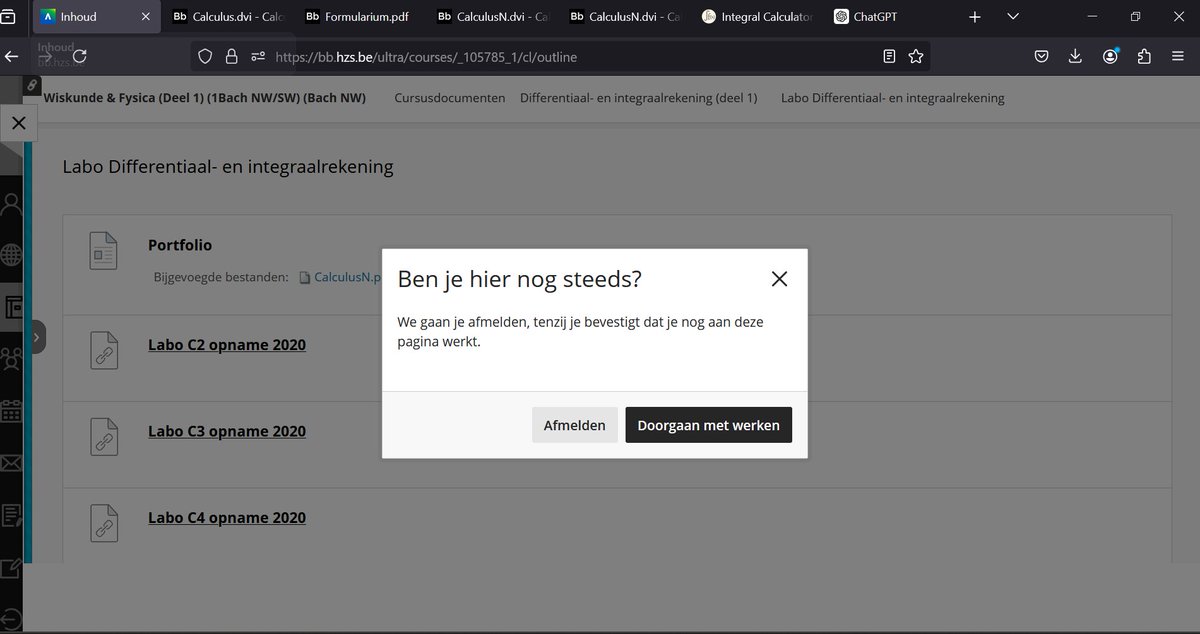Screen dimensions: 1200x634
Task: Open the profile icon in the sidebar
Action: [11, 205]
